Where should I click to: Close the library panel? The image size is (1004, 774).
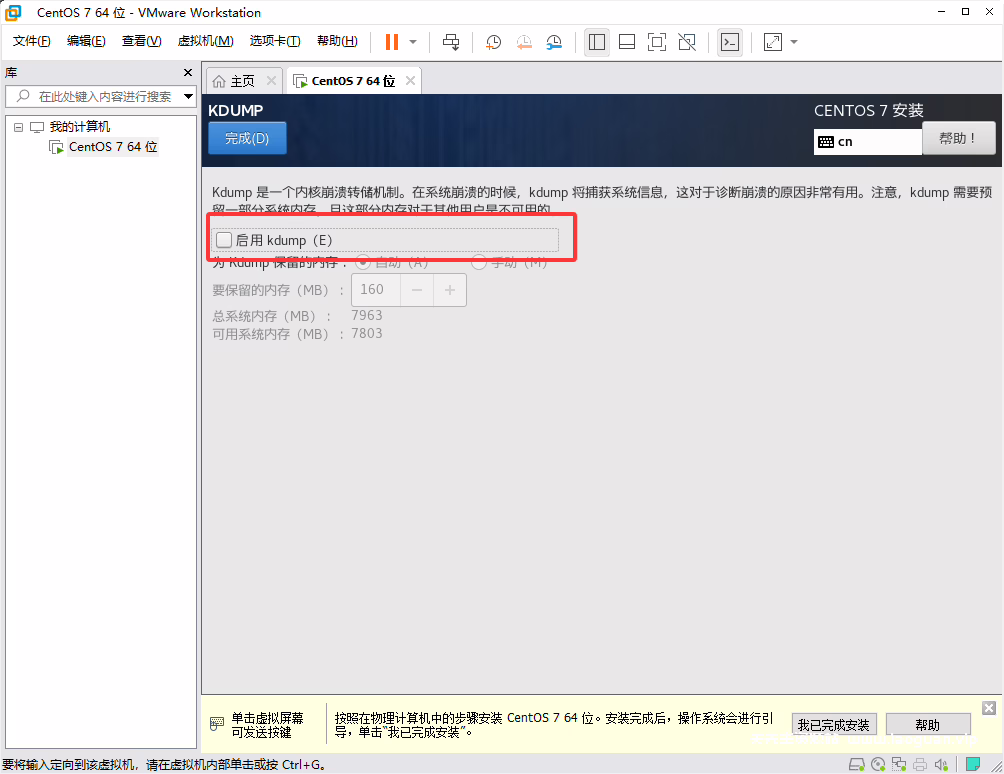click(188, 72)
